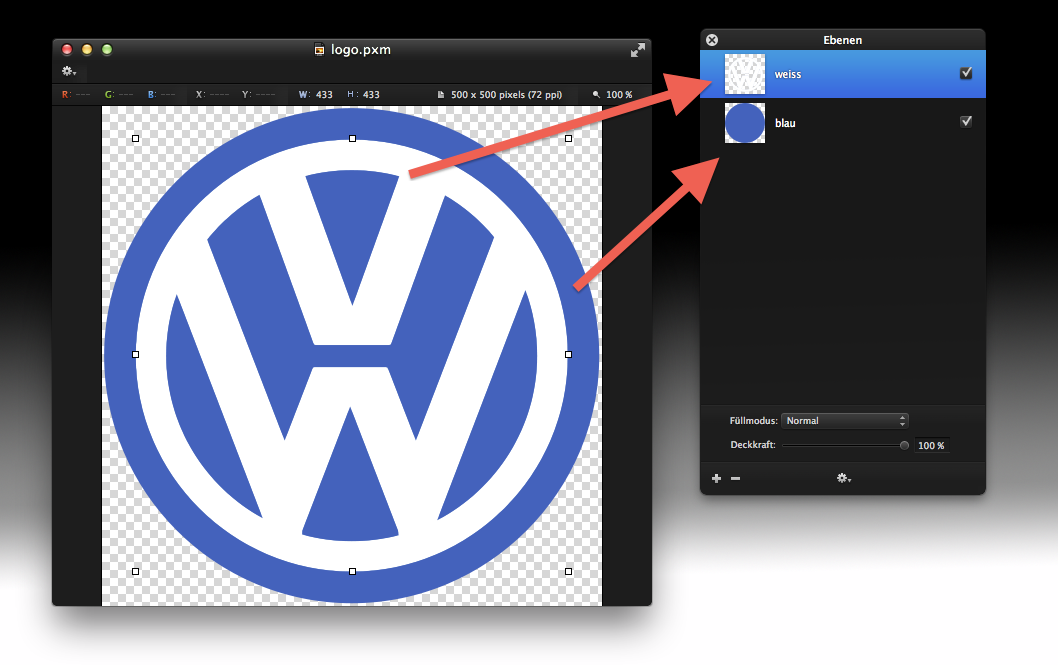Click the Ebenen panel title
This screenshot has height=665, width=1058.
(x=843, y=40)
